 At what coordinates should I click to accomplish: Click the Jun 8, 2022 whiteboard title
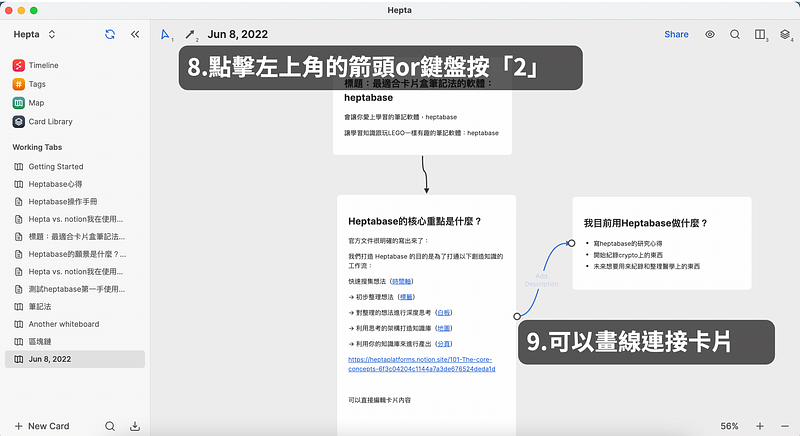(x=237, y=34)
